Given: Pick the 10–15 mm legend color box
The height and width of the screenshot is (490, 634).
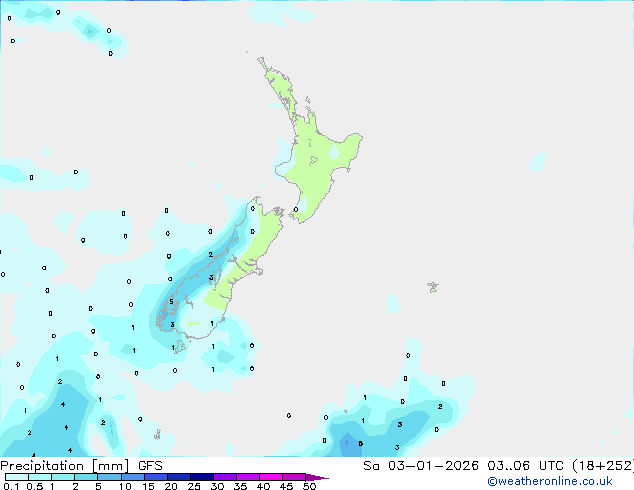Looking at the screenshot, I should 132,477.
